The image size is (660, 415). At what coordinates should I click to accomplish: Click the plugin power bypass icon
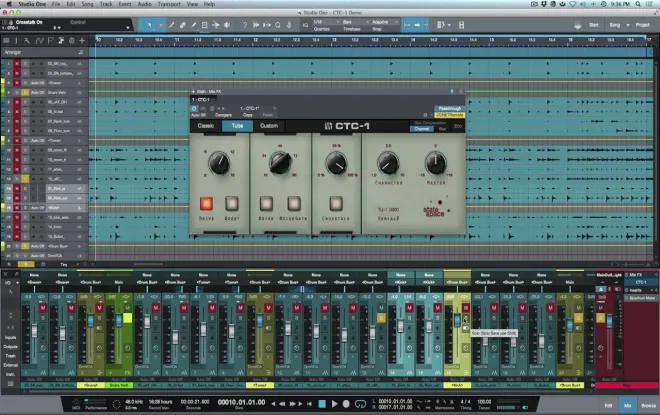click(194, 109)
